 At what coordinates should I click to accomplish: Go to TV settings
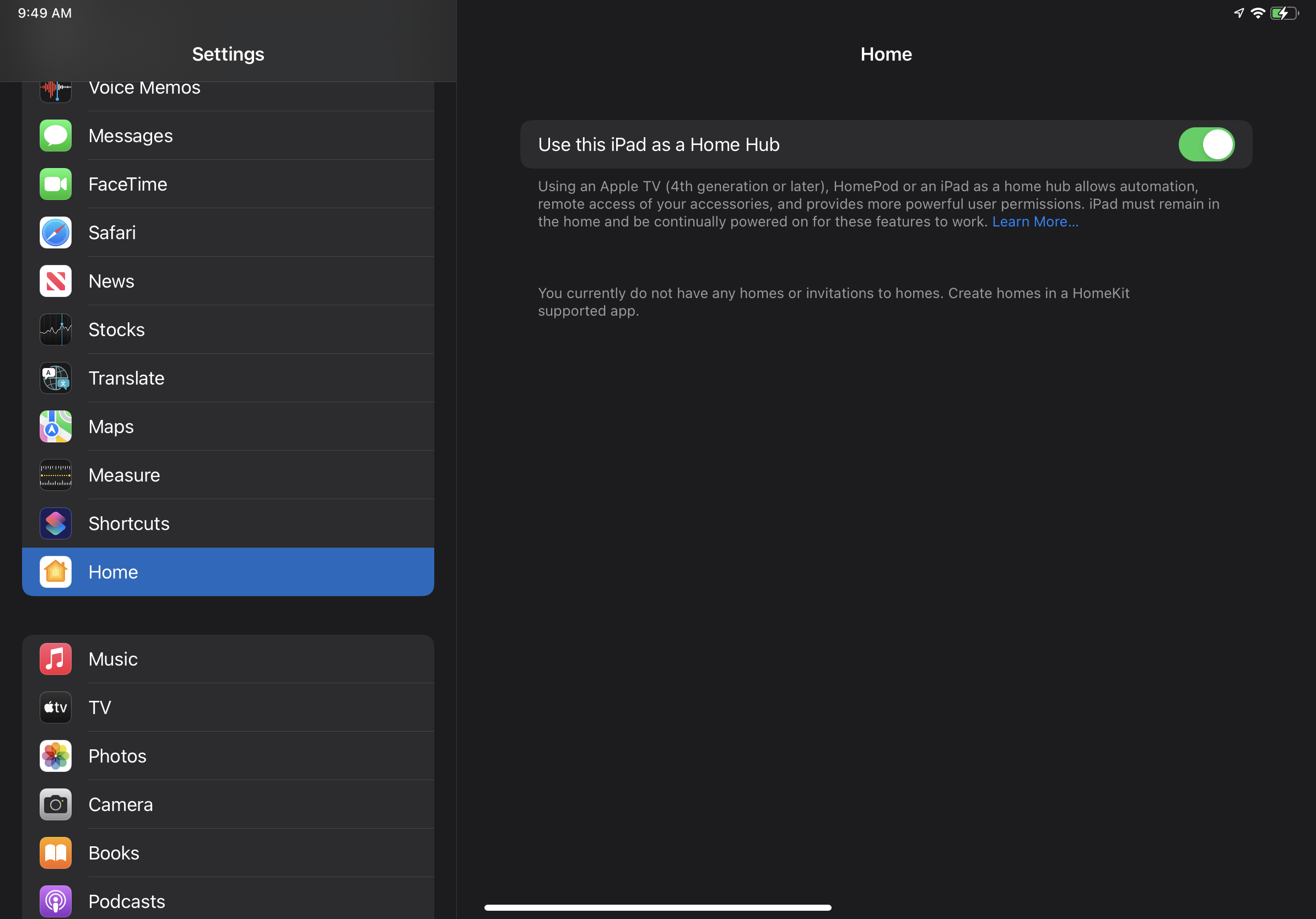228,707
